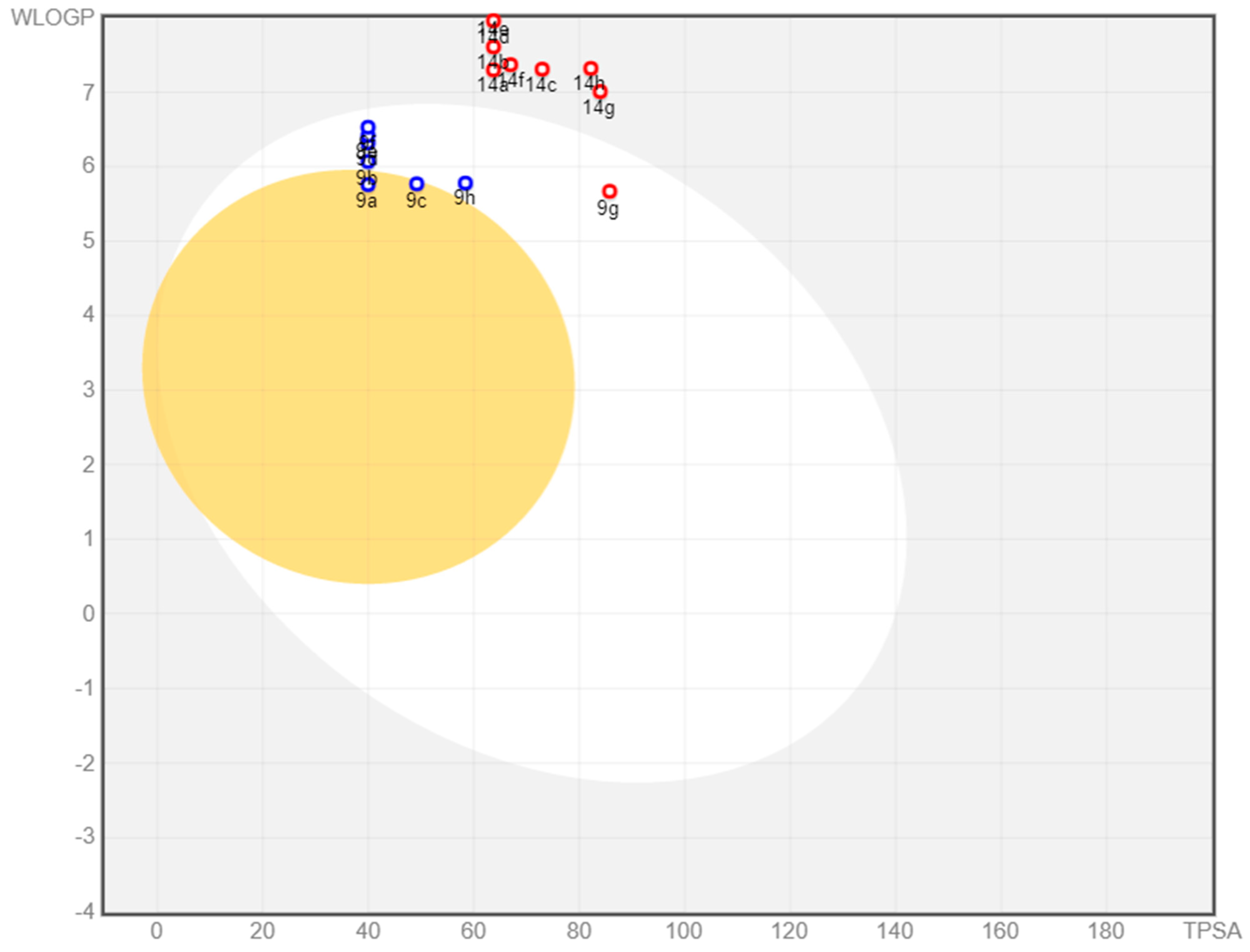Click the TPSA axis title
This screenshot has width=1250, height=952.
click(1212, 930)
